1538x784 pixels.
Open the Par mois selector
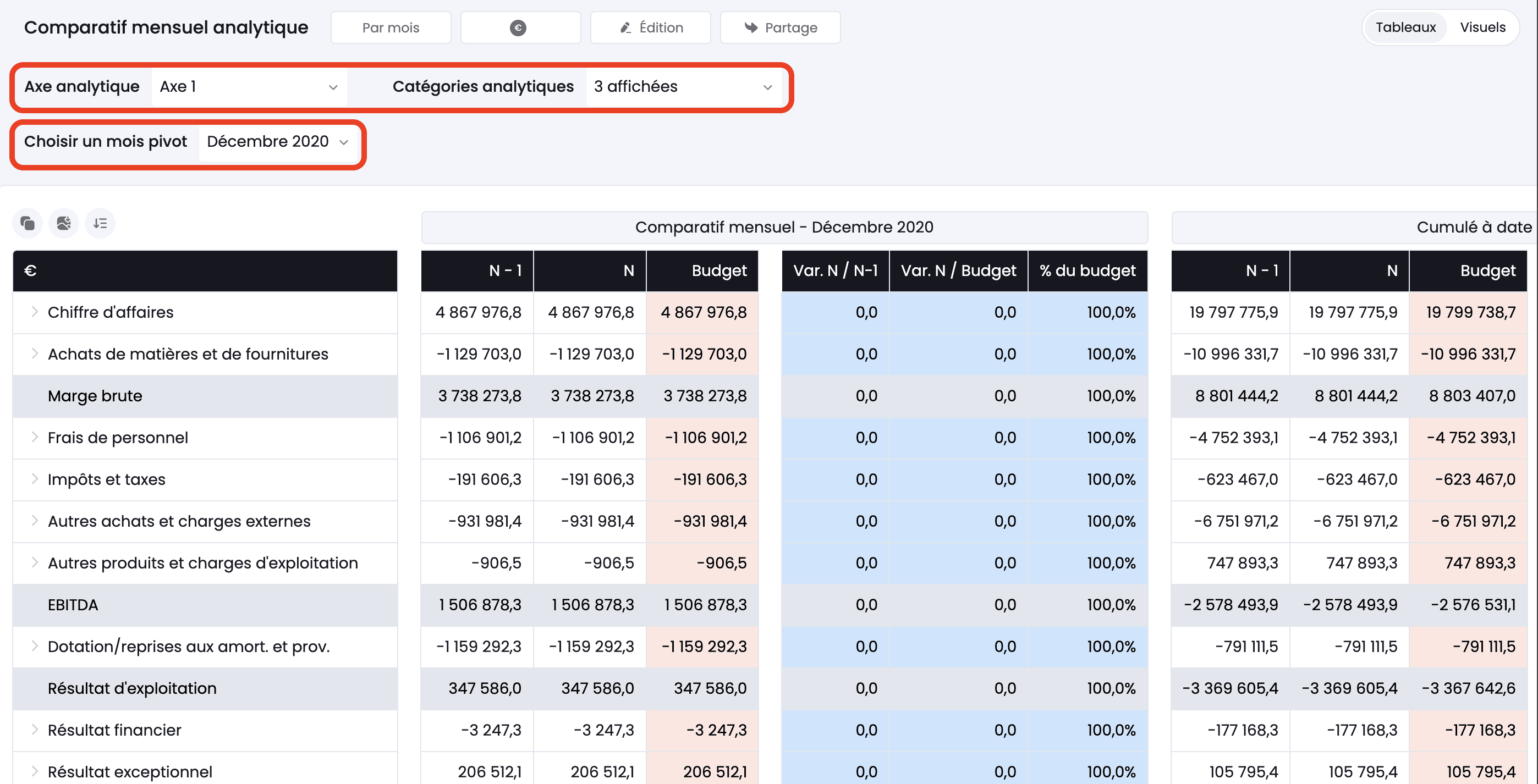click(x=391, y=27)
